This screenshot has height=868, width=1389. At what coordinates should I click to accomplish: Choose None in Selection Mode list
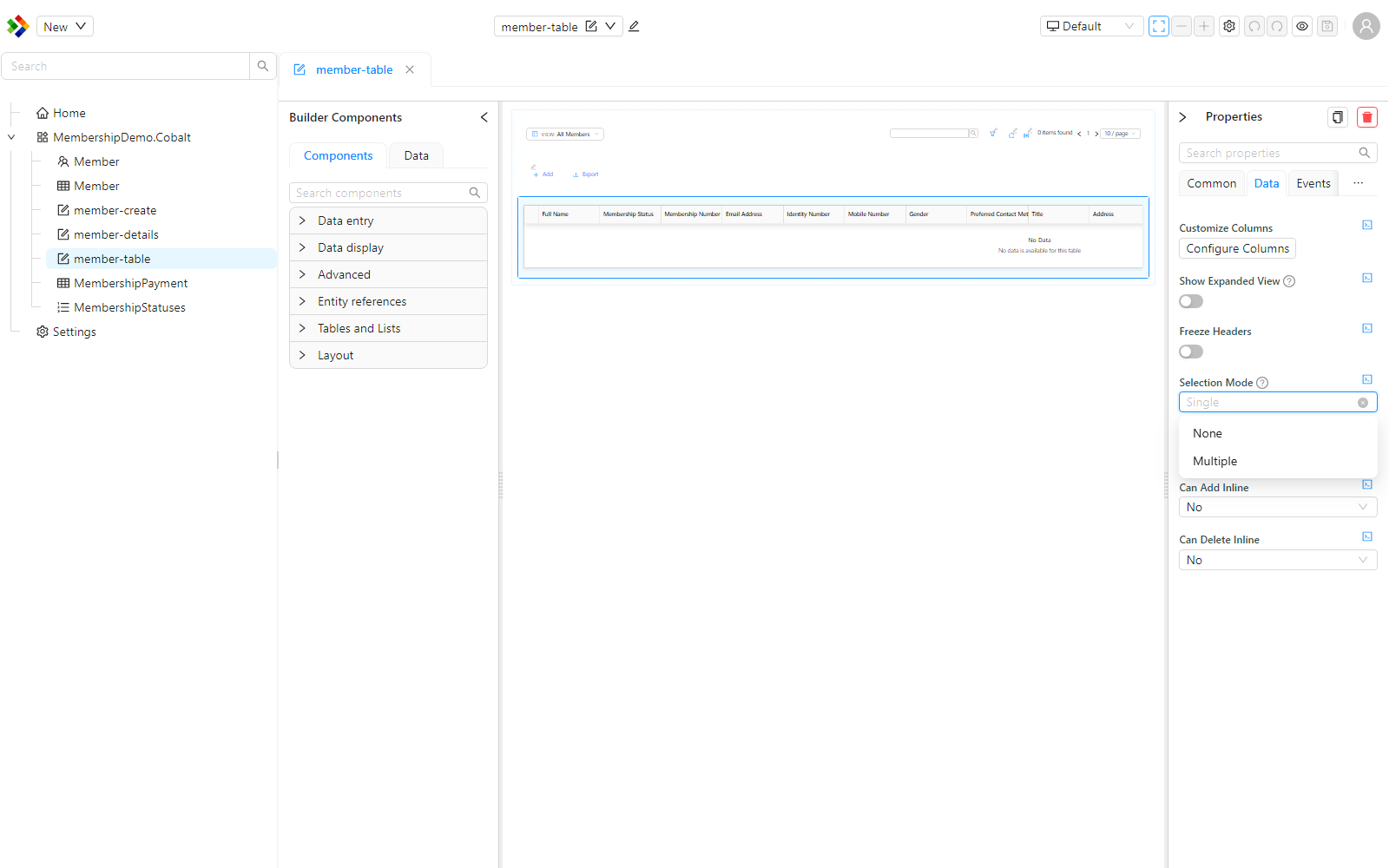(1278, 433)
